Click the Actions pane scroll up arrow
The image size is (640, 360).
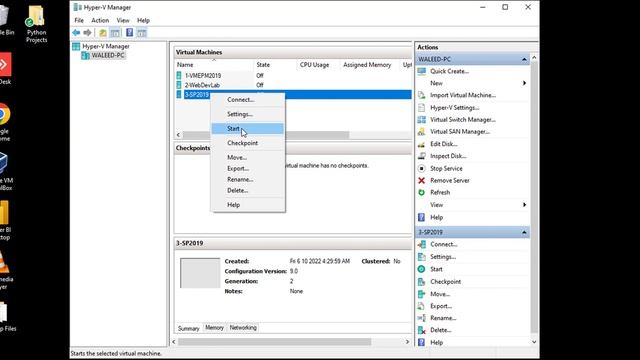click(x=534, y=58)
